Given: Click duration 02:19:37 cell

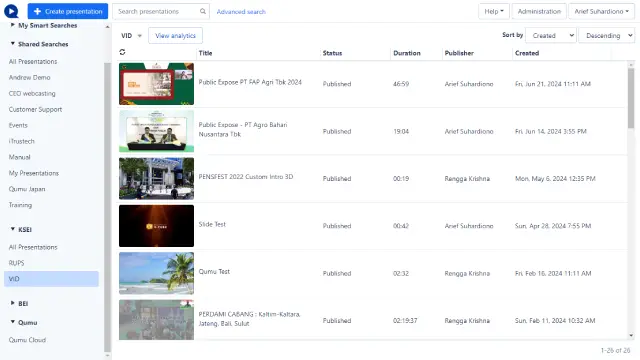Looking at the screenshot, I should tap(405, 321).
